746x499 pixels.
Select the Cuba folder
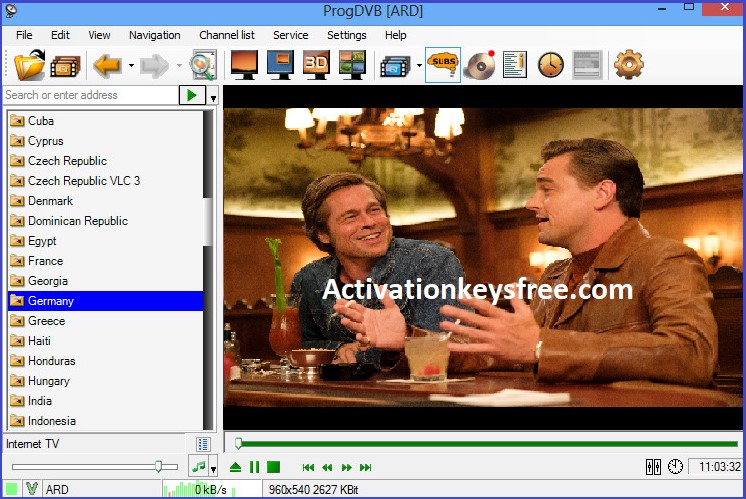coord(105,121)
